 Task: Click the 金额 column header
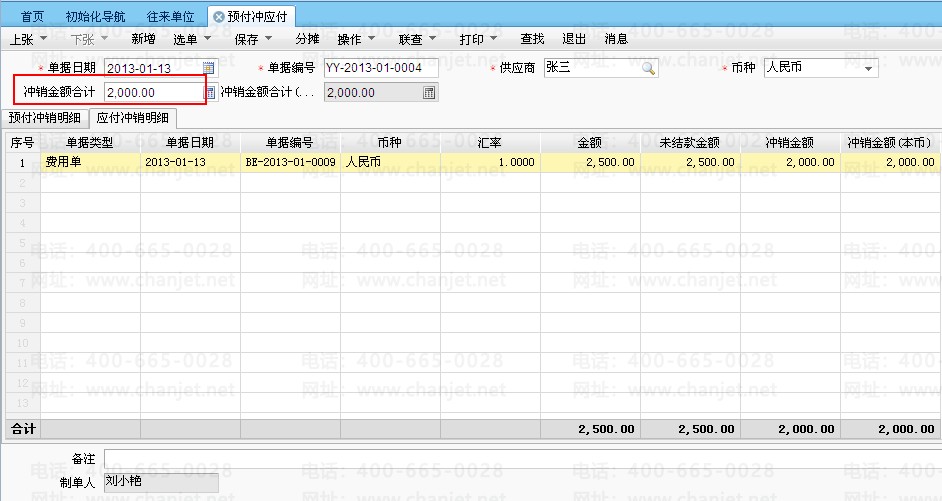point(590,143)
